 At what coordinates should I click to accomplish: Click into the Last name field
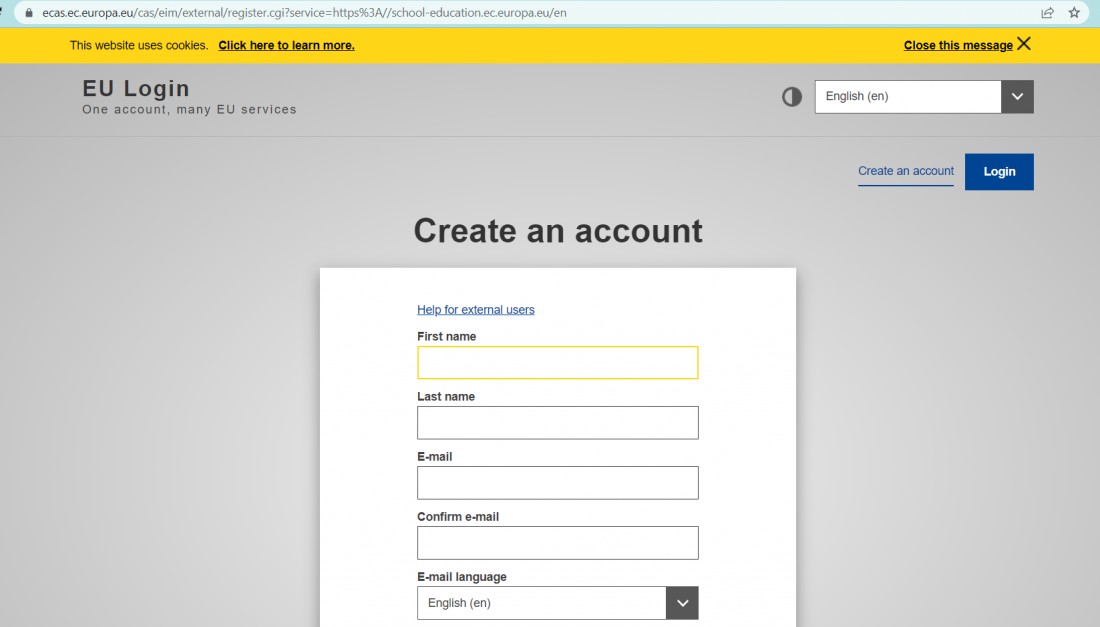click(x=558, y=423)
